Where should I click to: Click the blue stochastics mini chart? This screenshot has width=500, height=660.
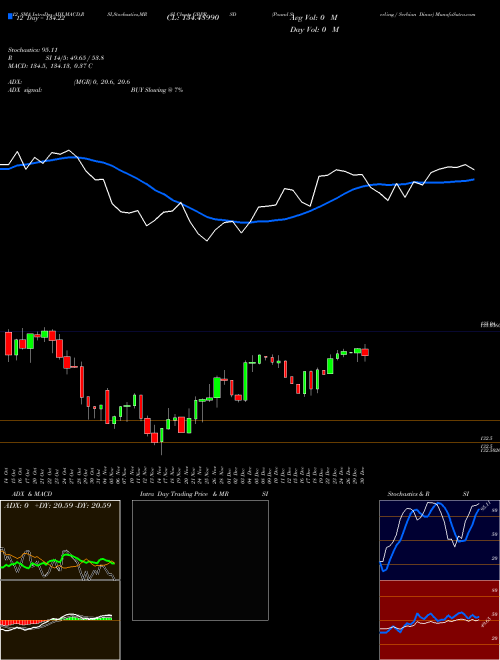coord(439,540)
